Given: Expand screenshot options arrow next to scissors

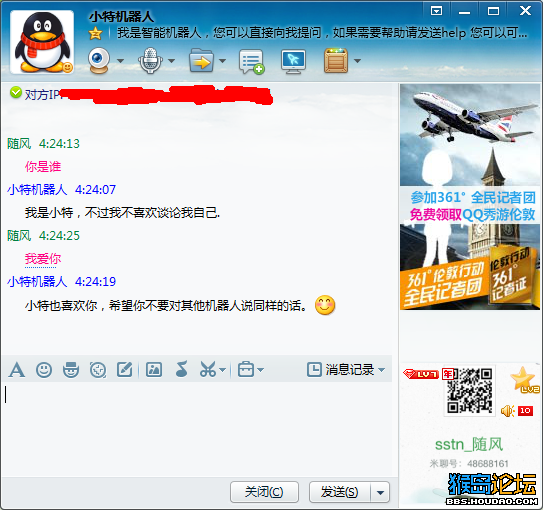Looking at the screenshot, I should pos(223,370).
